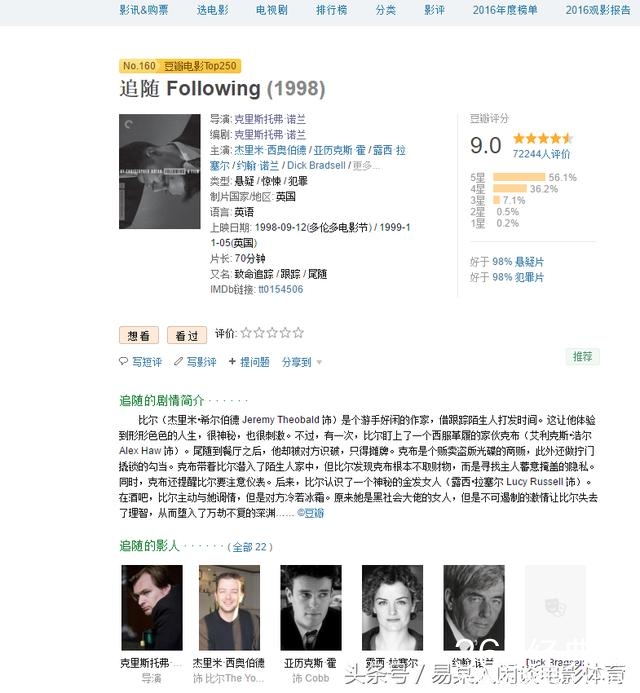Mark movie as 看过

click(187, 335)
